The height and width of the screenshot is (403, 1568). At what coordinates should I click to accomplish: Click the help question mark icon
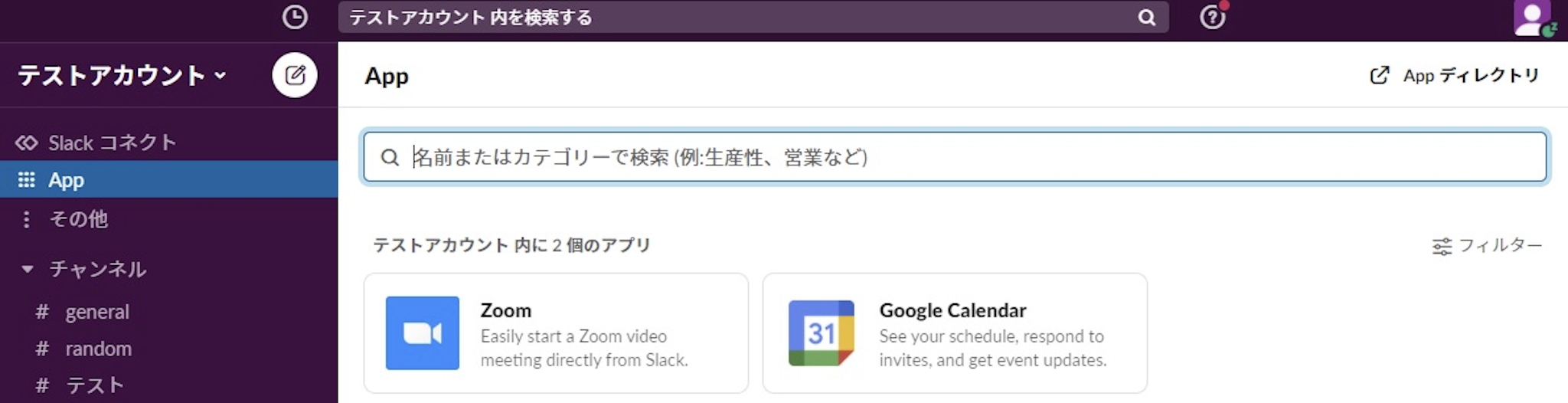pos(1212,17)
